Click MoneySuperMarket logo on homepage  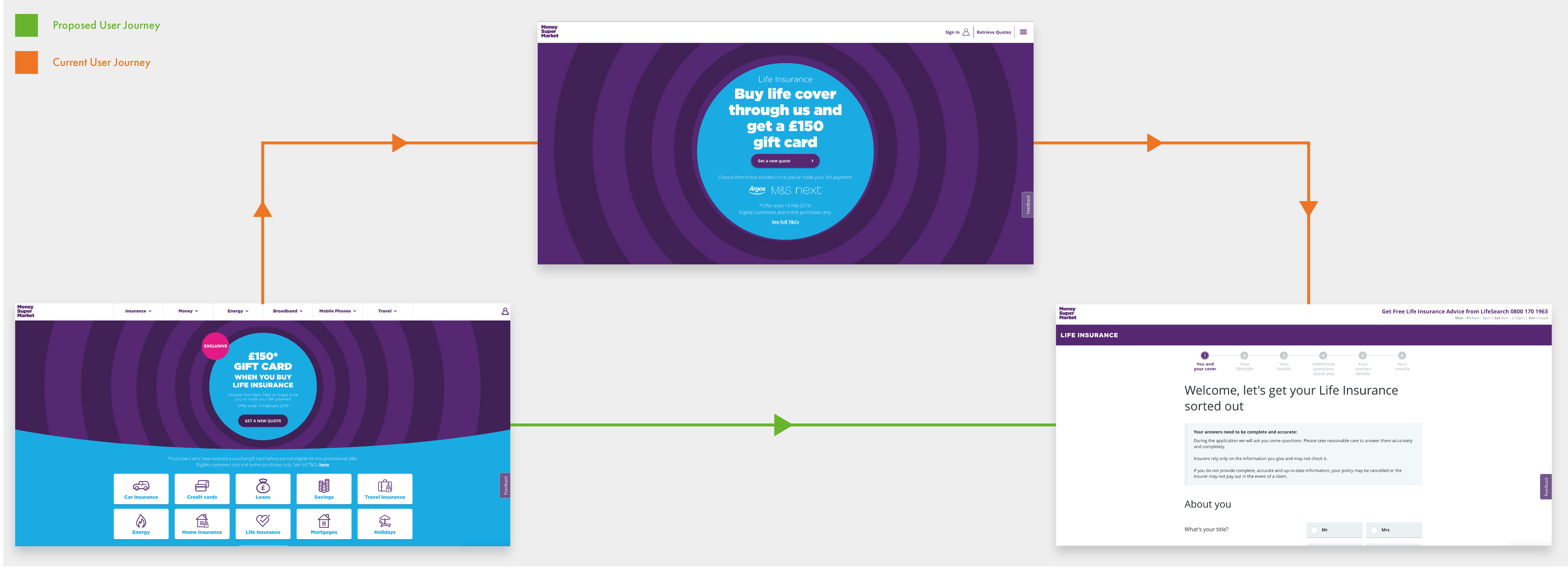(25, 311)
